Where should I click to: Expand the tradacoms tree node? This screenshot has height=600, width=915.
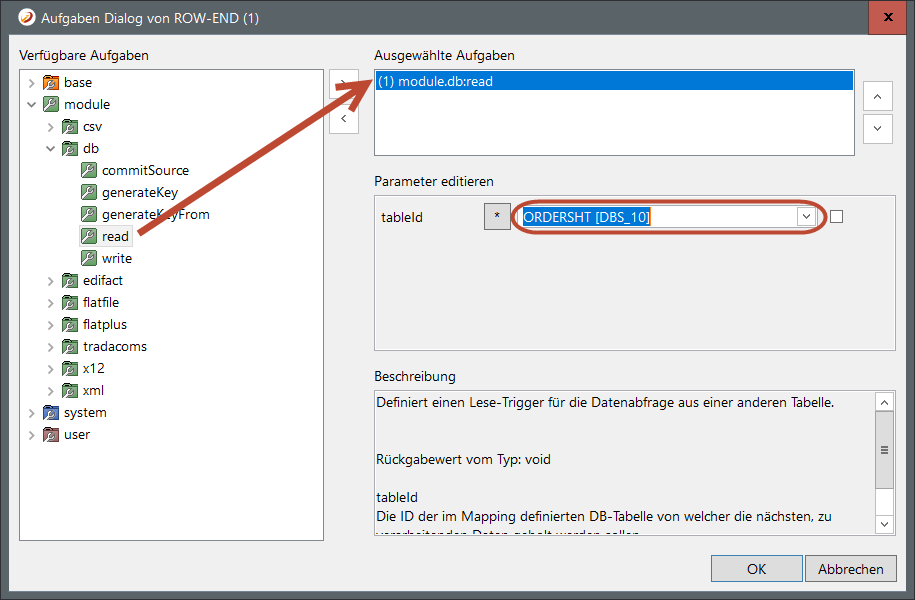pos(51,346)
